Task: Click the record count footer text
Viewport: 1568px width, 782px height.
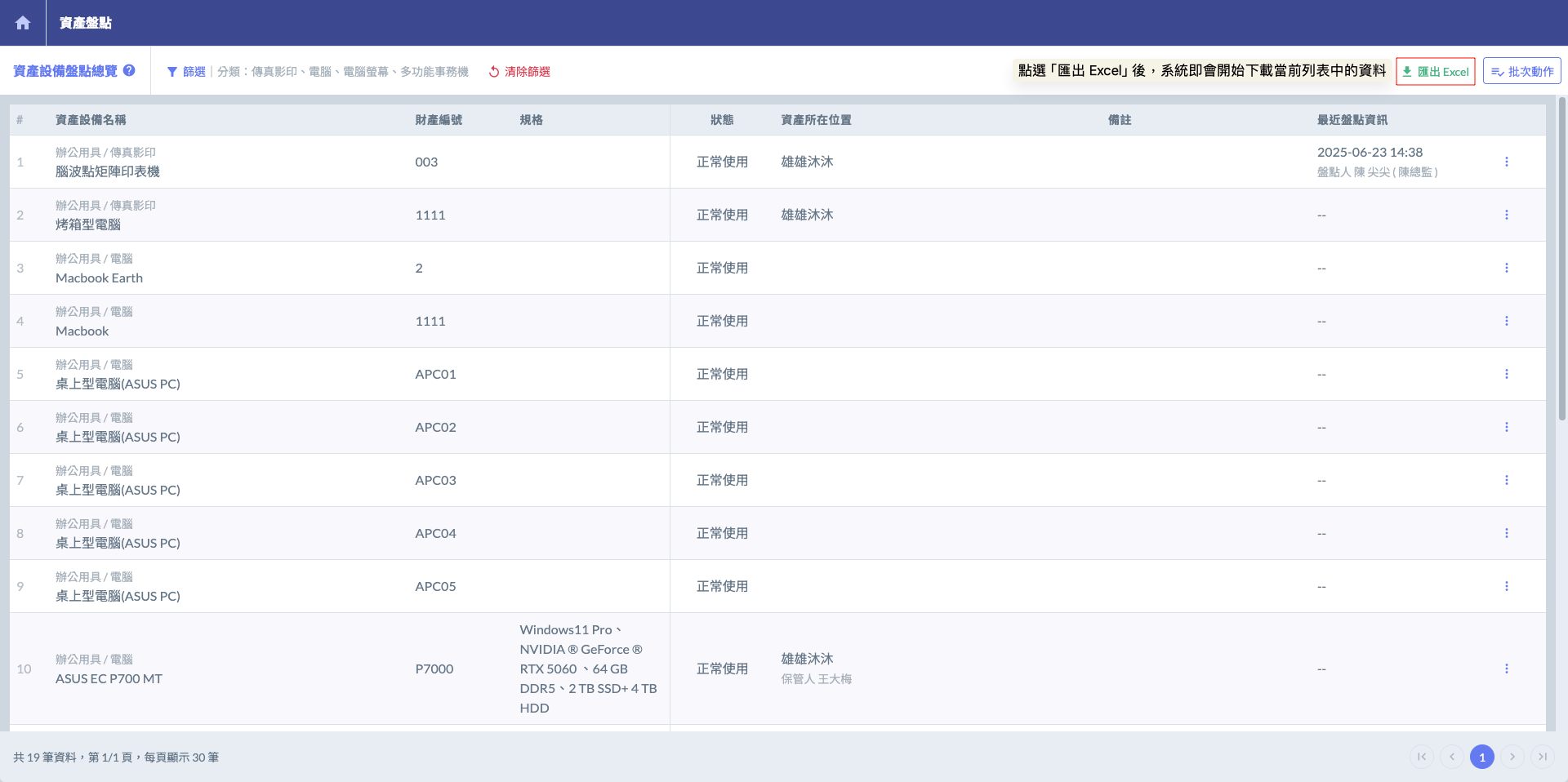Action: click(x=116, y=758)
